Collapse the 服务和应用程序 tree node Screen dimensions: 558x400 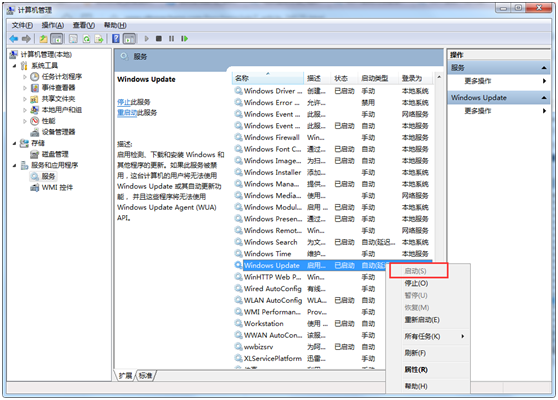point(14,165)
